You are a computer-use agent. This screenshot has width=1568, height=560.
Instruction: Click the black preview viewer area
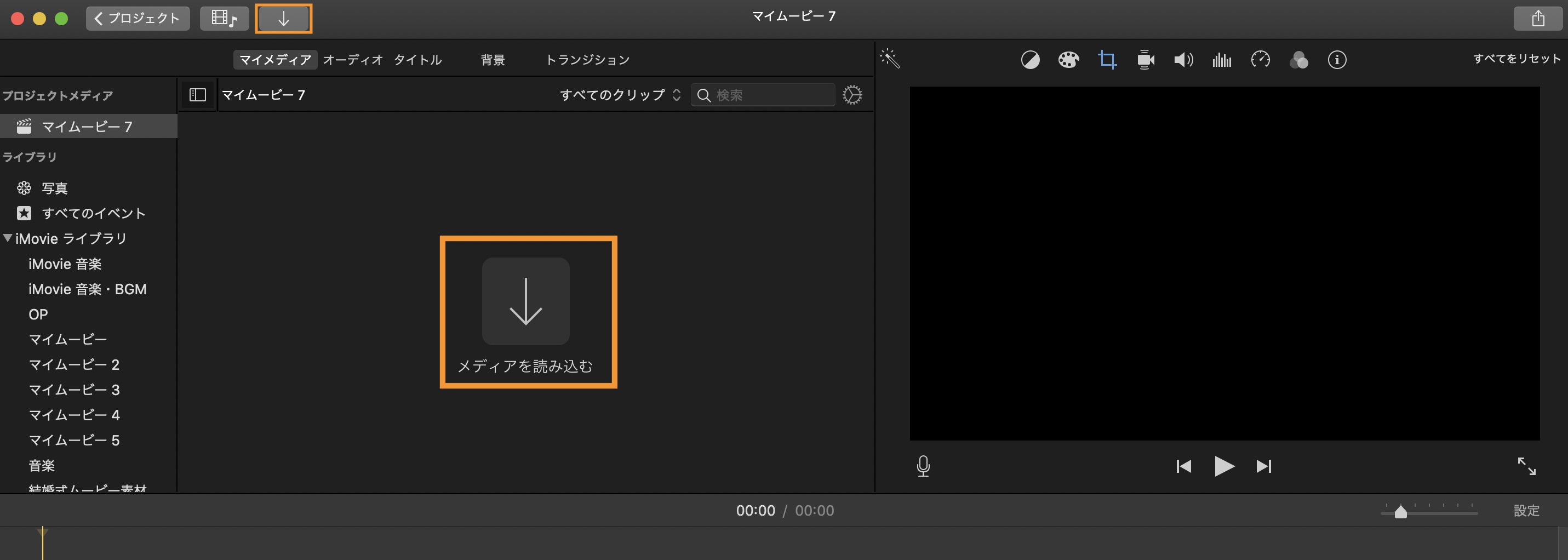pyautogui.click(x=1224, y=263)
